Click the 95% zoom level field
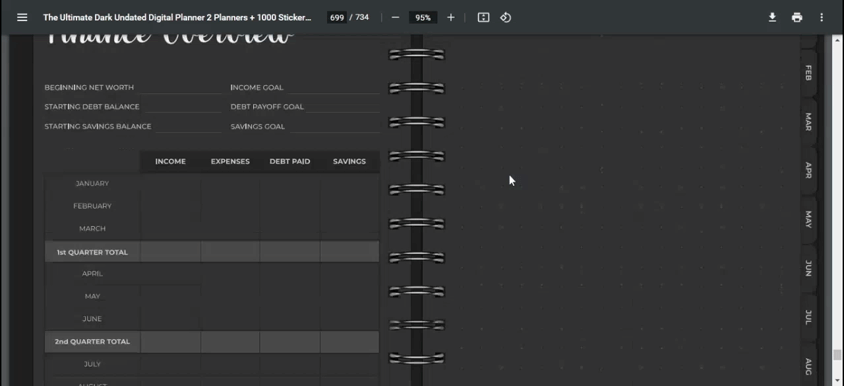The width and height of the screenshot is (844, 386). pos(423,17)
